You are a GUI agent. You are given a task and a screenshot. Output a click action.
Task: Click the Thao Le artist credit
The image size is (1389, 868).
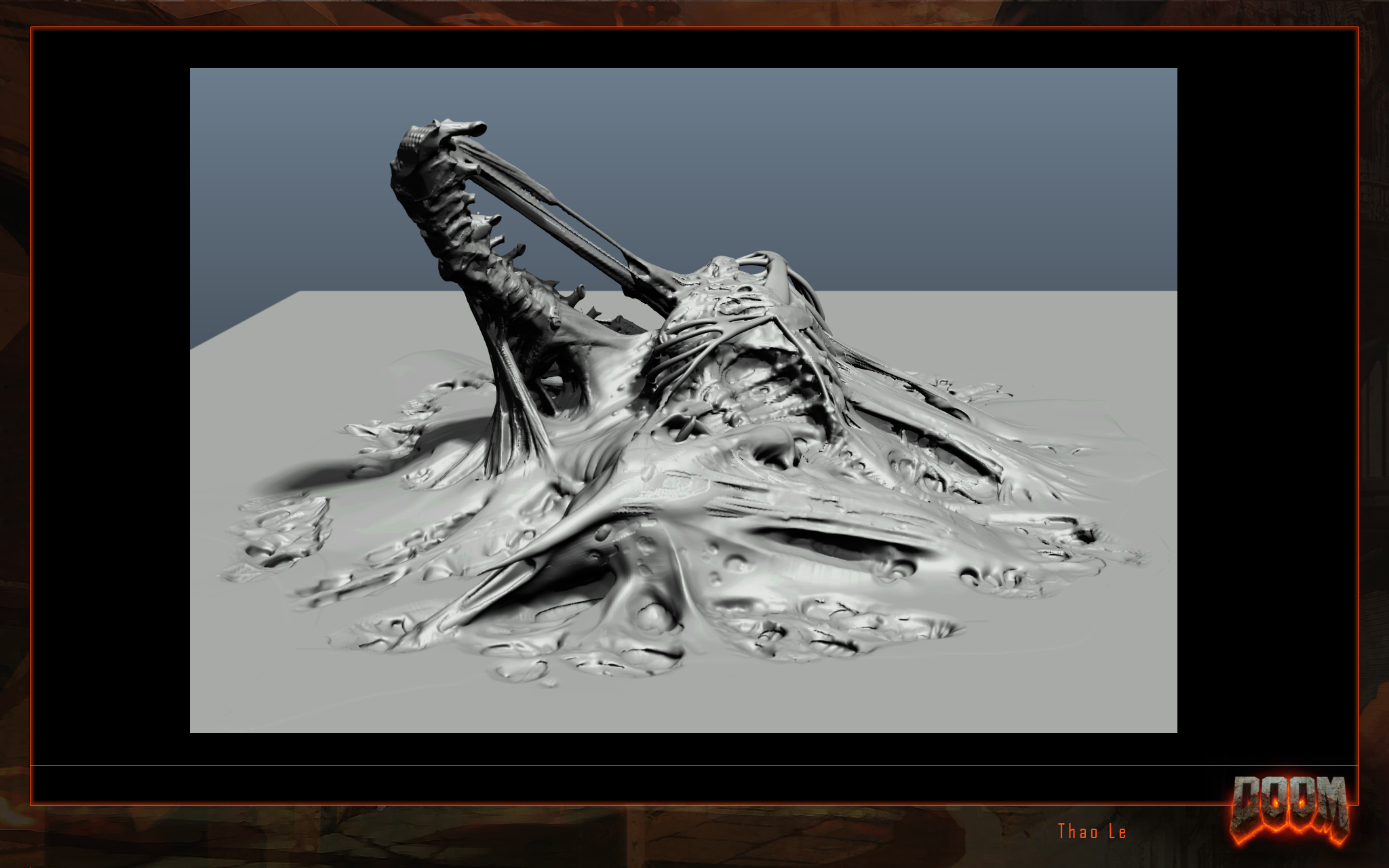point(1092,832)
